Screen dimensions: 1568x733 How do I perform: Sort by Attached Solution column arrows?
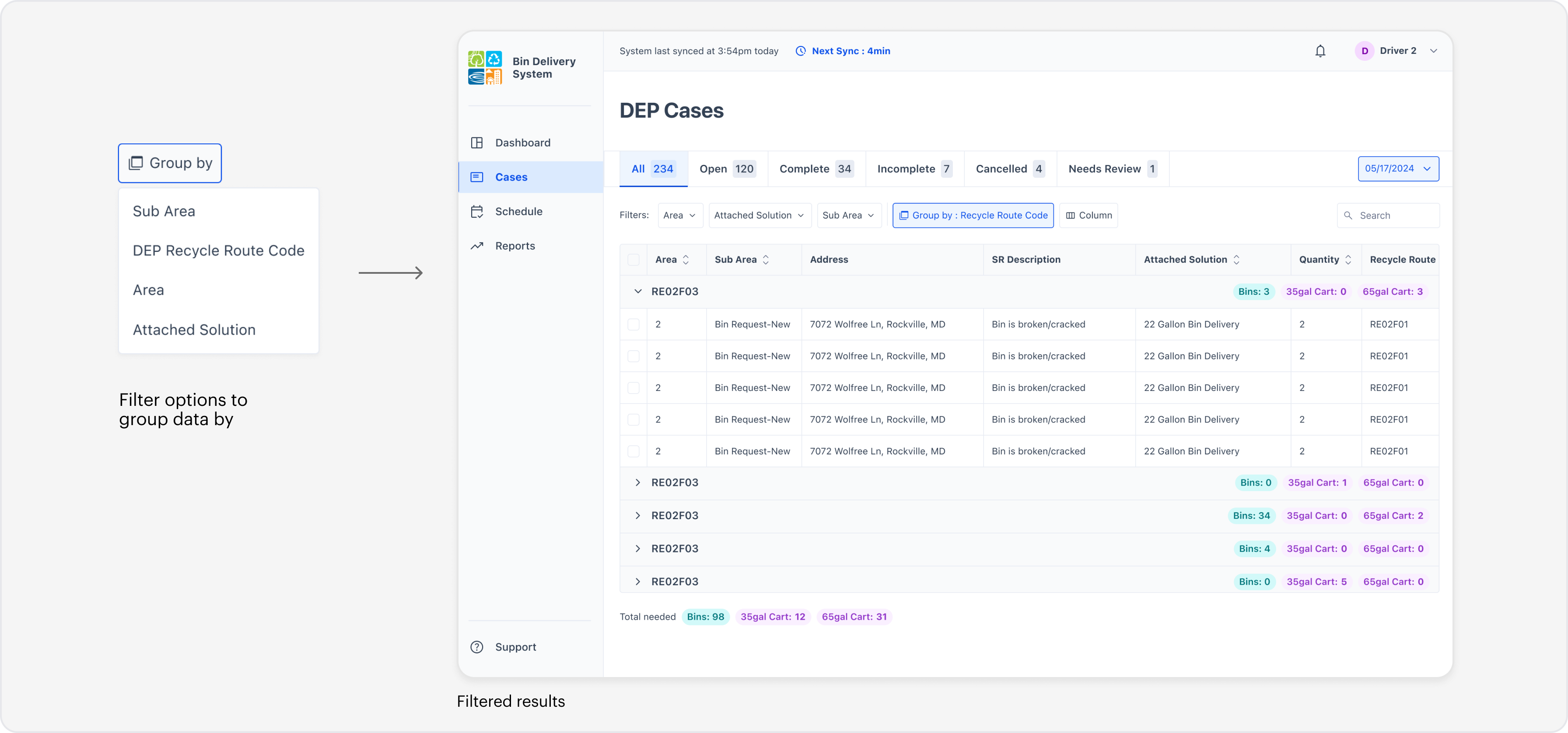tap(1236, 260)
